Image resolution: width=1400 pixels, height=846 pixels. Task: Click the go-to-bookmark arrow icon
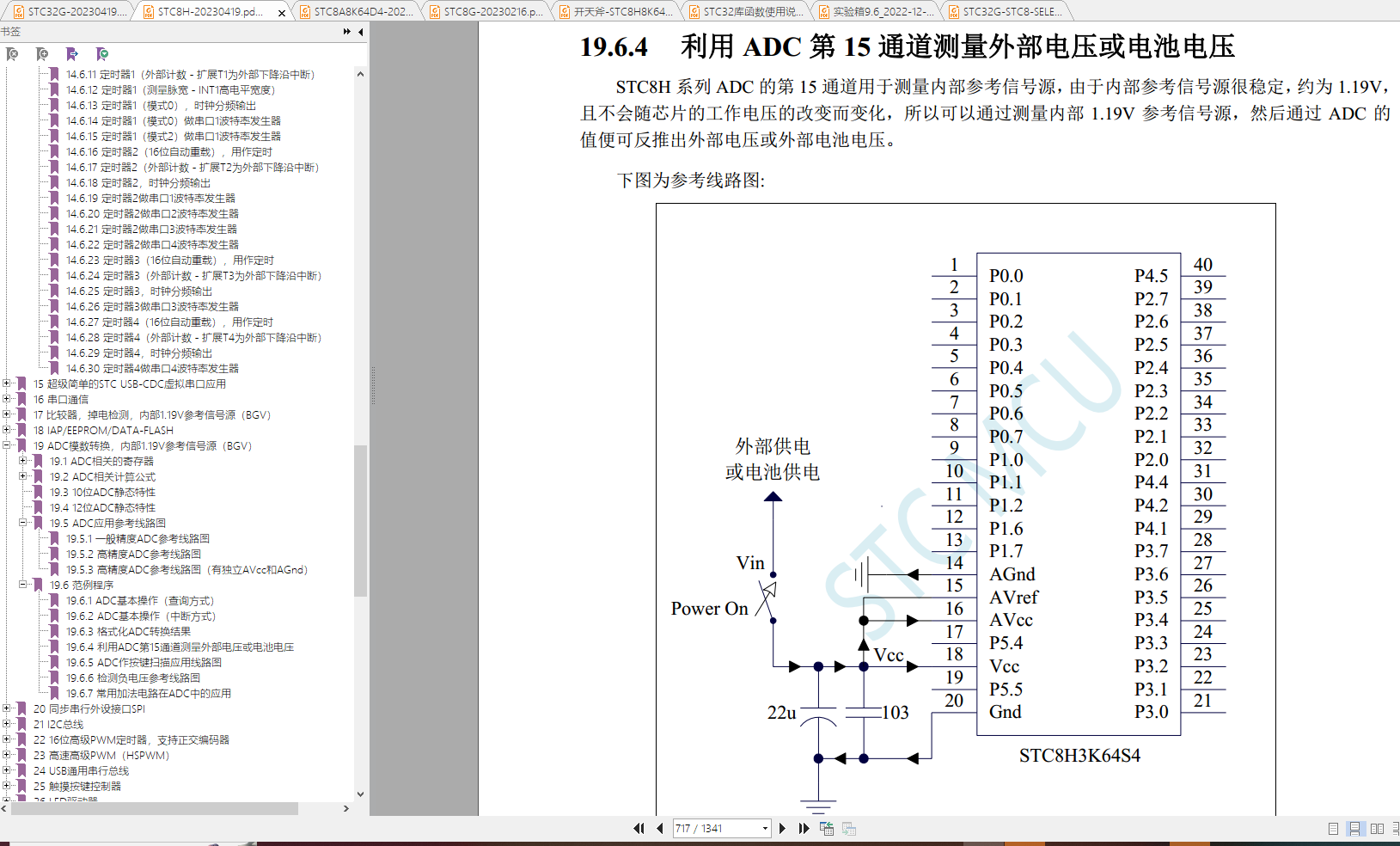72,54
